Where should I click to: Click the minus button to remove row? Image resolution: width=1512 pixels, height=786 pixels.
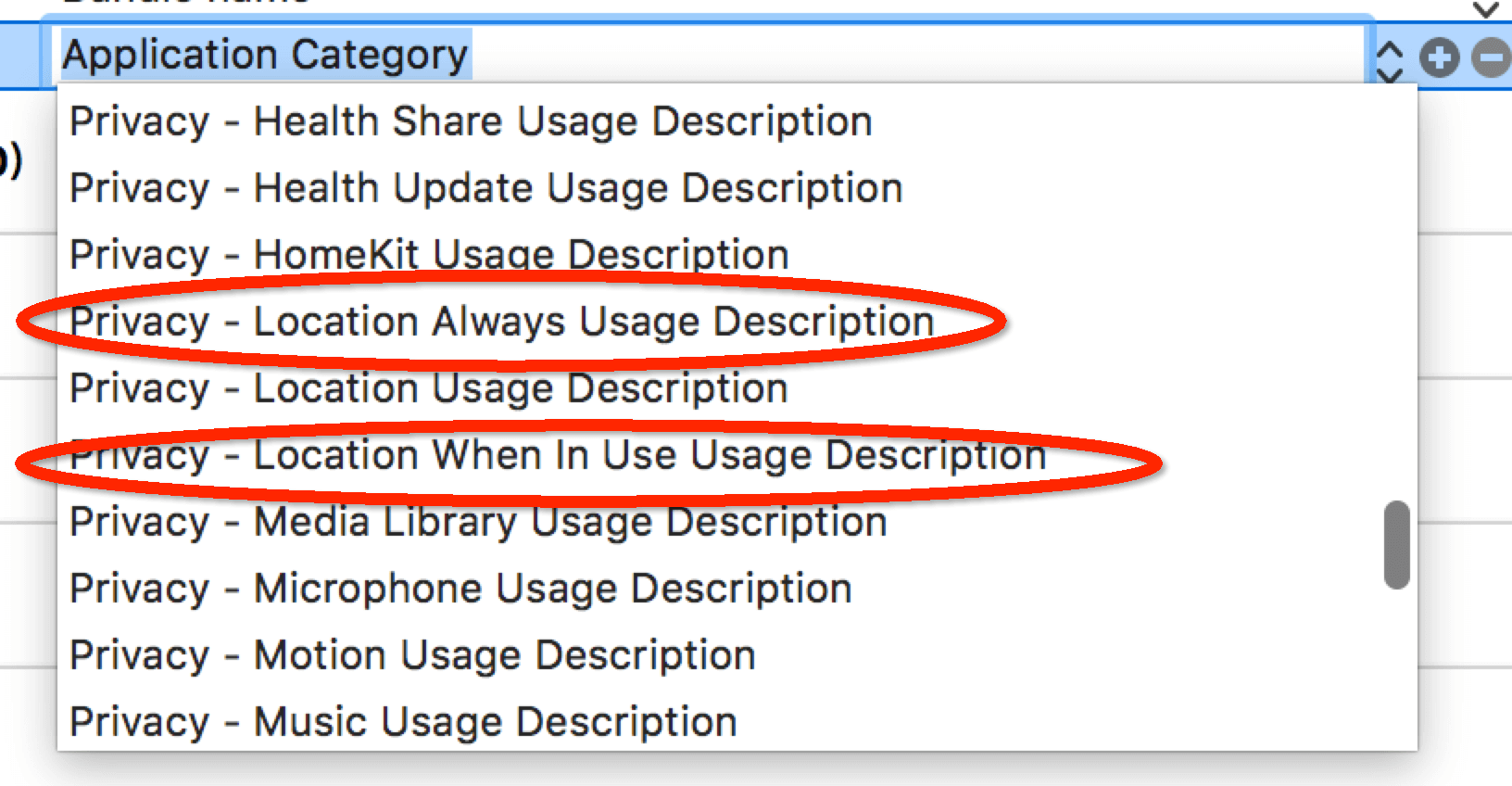[1492, 58]
